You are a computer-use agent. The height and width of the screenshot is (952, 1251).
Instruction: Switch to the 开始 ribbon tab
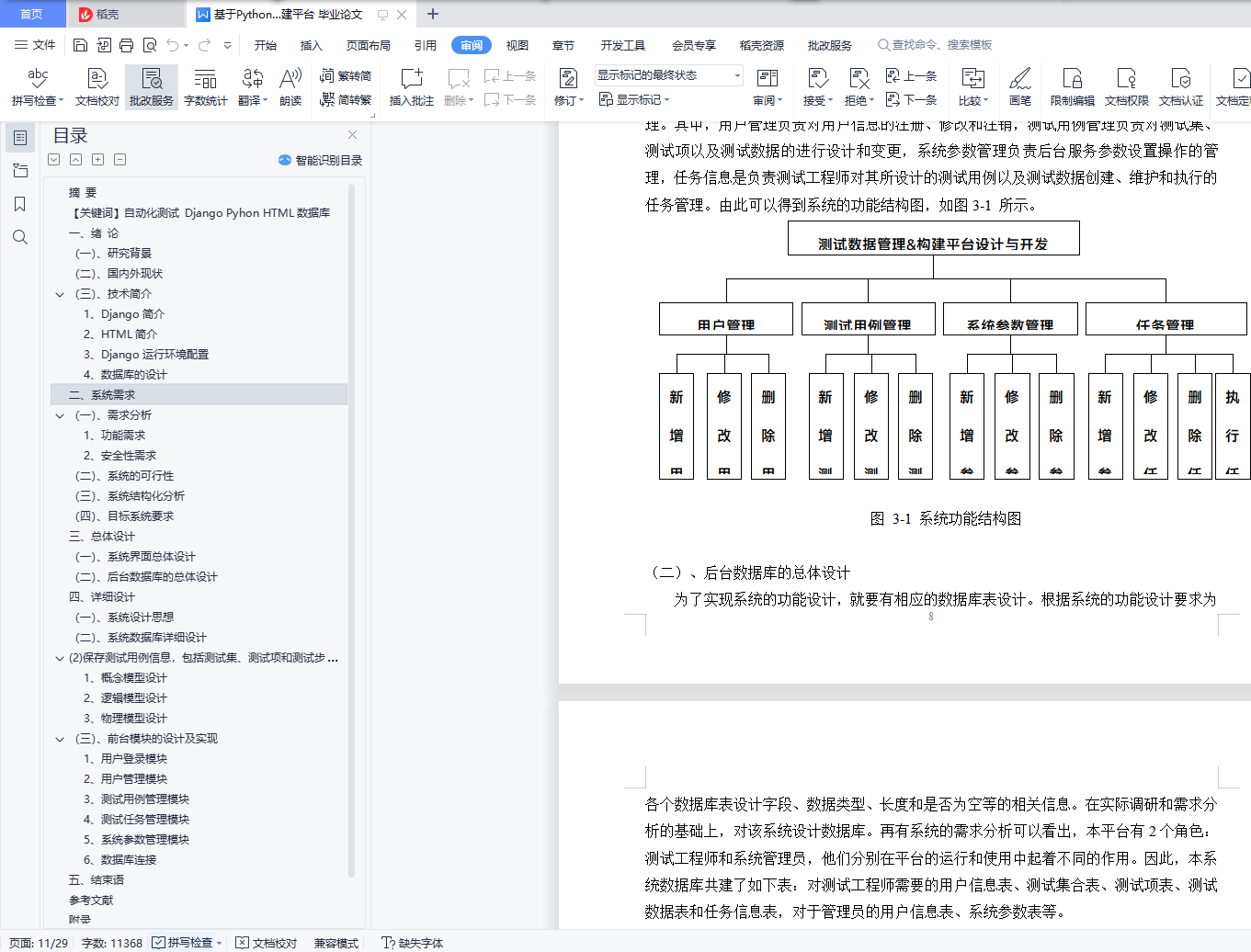[266, 45]
